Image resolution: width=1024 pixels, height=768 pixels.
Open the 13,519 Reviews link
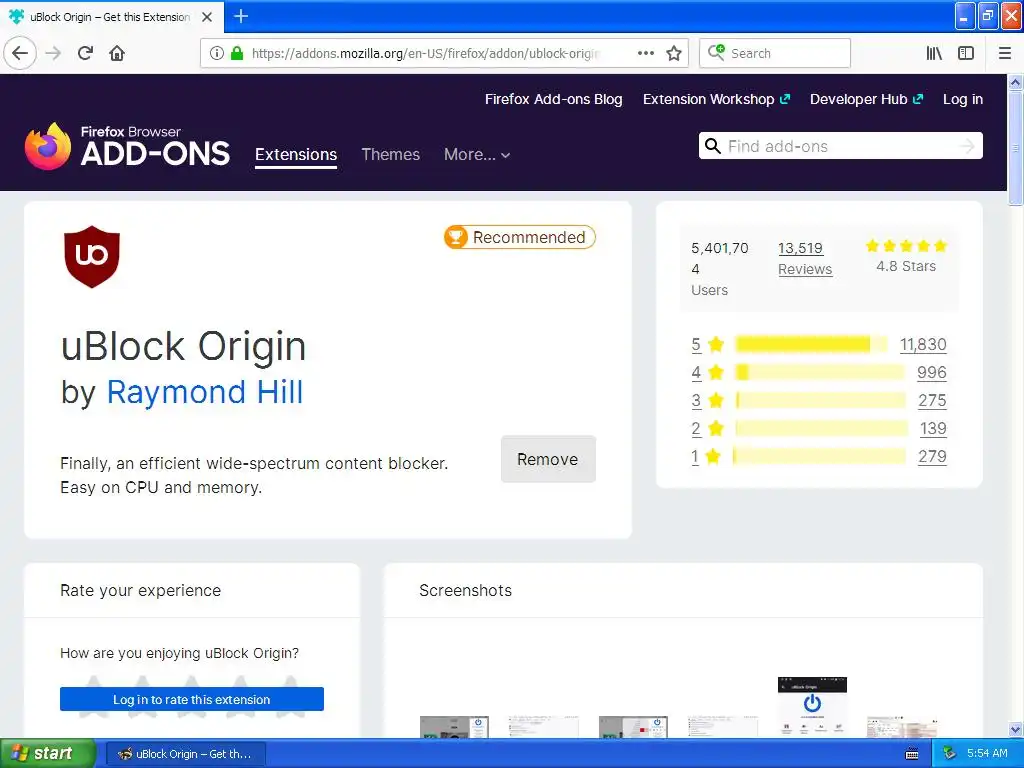coord(805,259)
